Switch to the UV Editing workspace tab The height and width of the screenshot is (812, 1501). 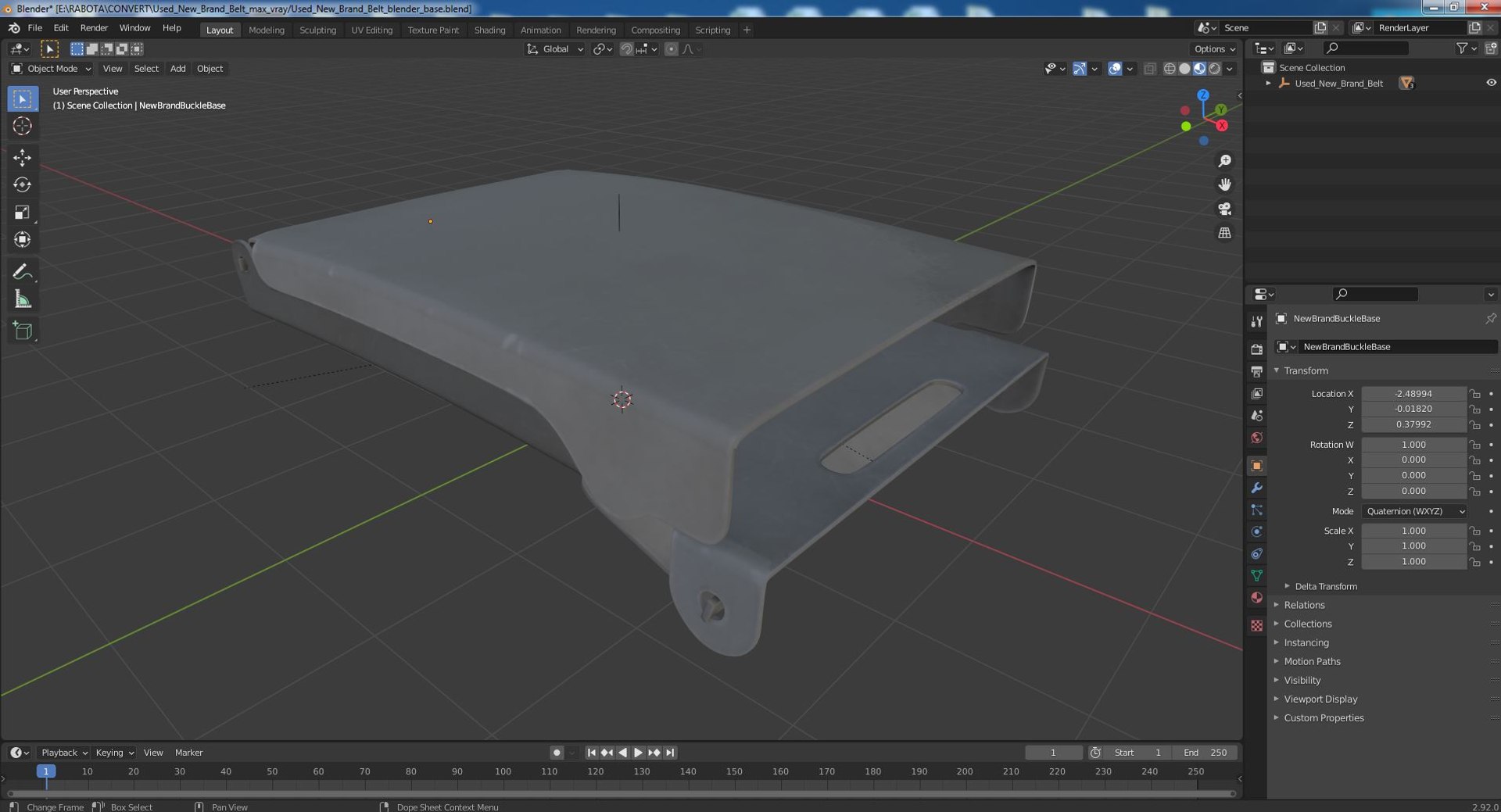[371, 30]
